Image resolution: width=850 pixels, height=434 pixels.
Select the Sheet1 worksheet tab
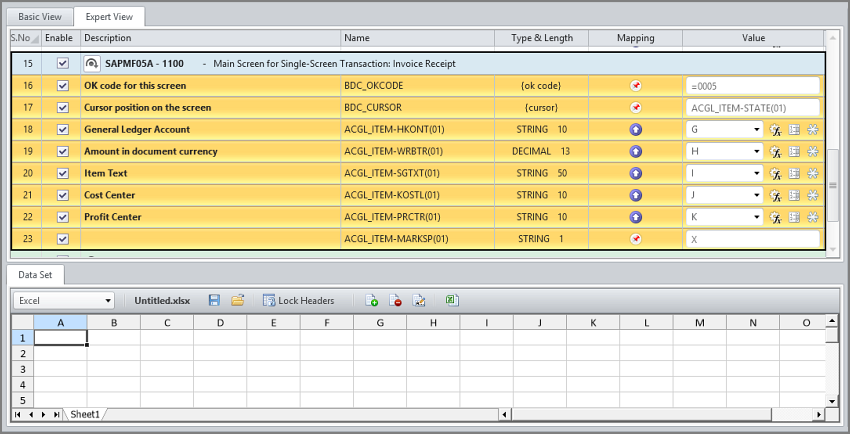(x=85, y=414)
